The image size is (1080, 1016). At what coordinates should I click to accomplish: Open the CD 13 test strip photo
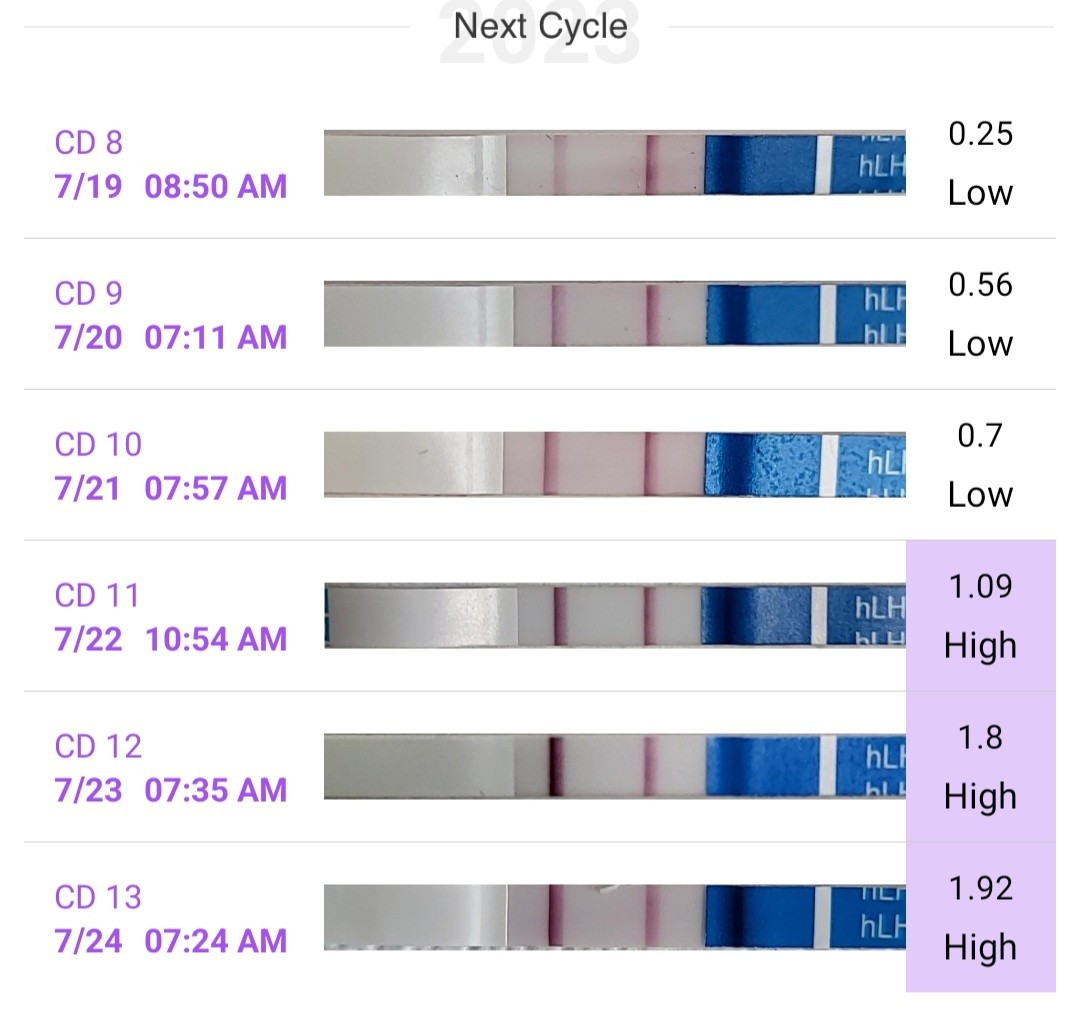click(x=614, y=917)
